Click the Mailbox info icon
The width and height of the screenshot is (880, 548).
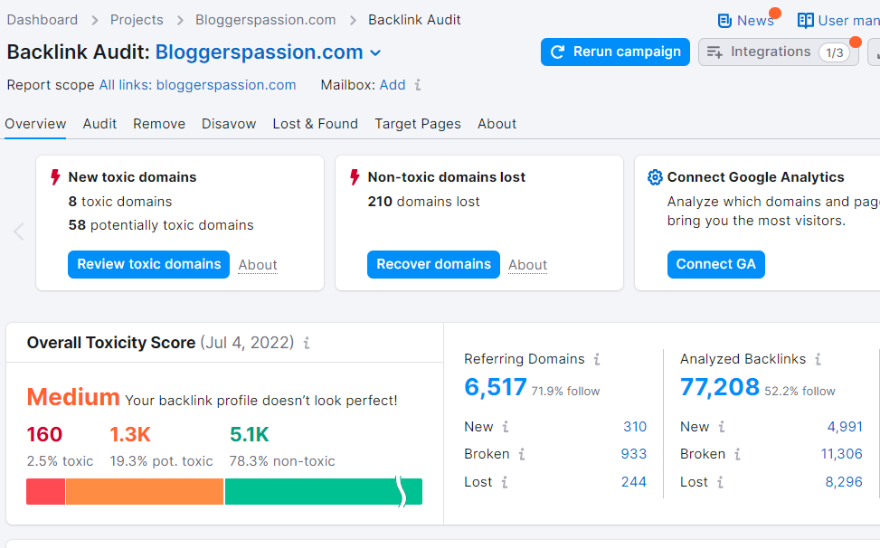pos(418,85)
